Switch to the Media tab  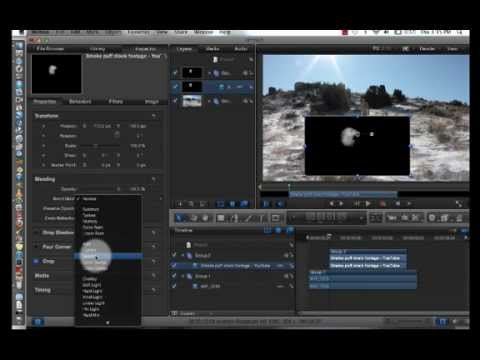click(x=212, y=49)
